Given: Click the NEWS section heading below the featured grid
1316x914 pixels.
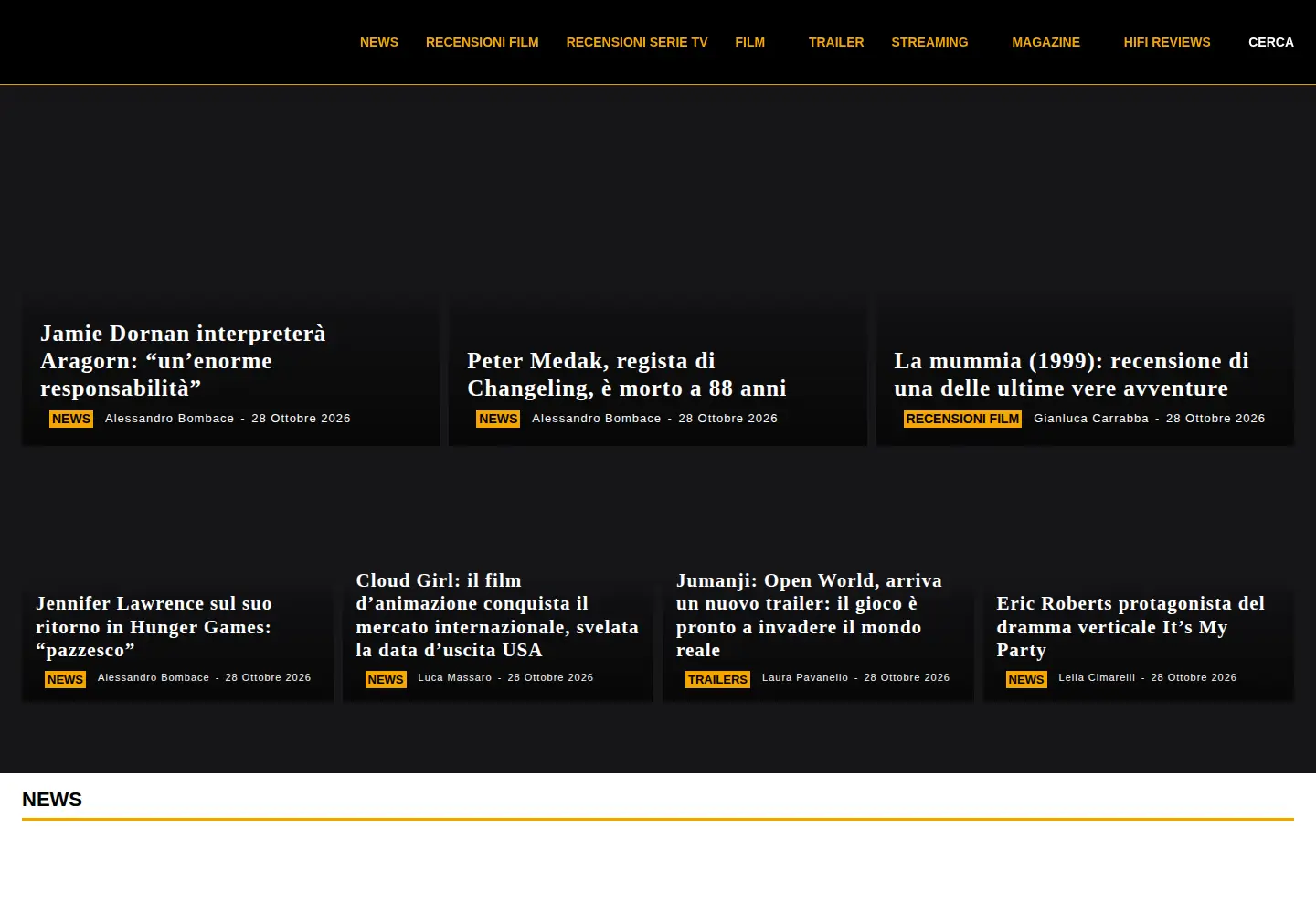Looking at the screenshot, I should pos(52,800).
